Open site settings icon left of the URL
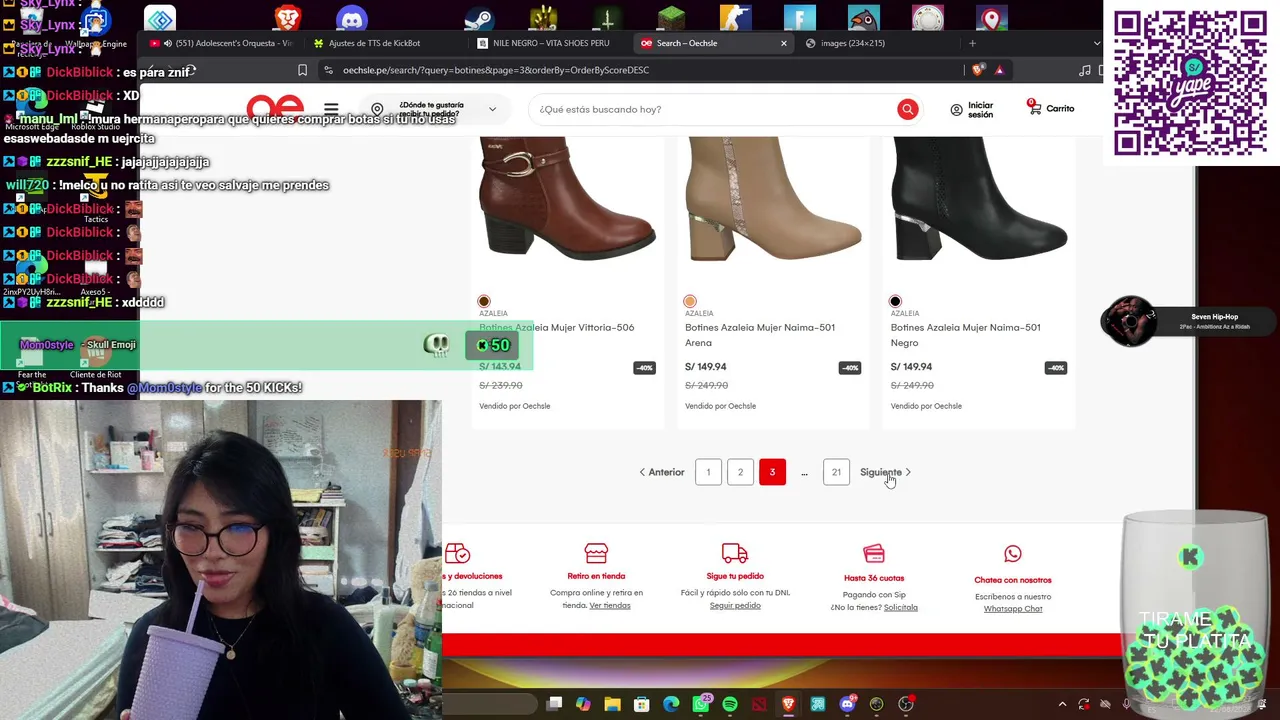 pos(328,70)
